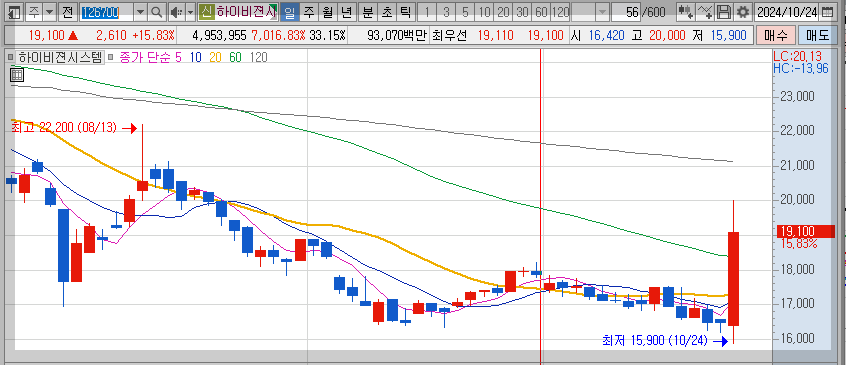Click the 주 button at toolbar left
The height and width of the screenshot is (365, 846).
click(x=33, y=11)
